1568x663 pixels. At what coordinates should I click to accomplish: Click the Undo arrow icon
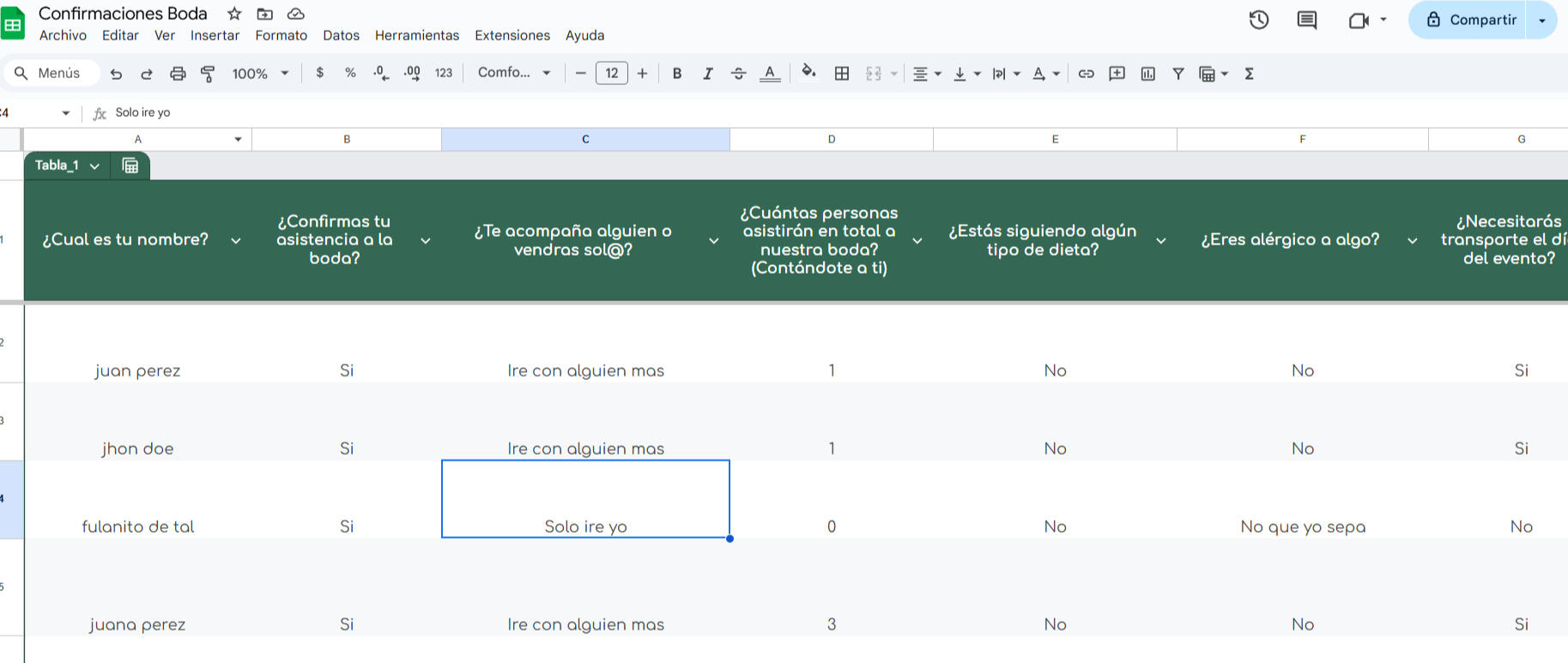tap(116, 74)
